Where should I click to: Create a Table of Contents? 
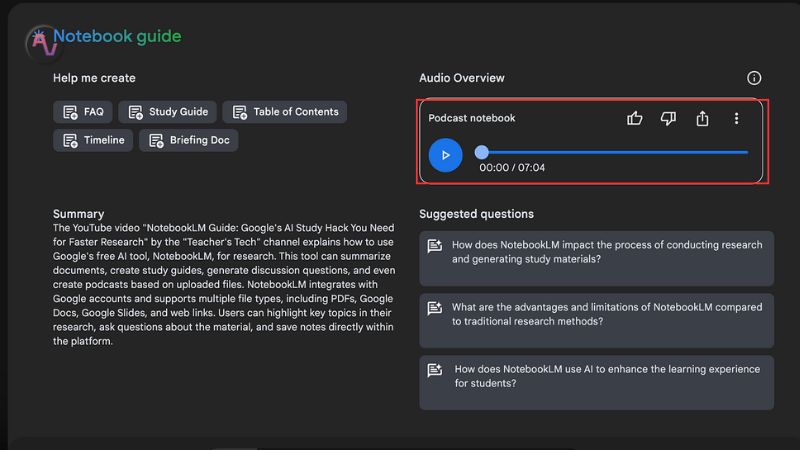tap(285, 112)
